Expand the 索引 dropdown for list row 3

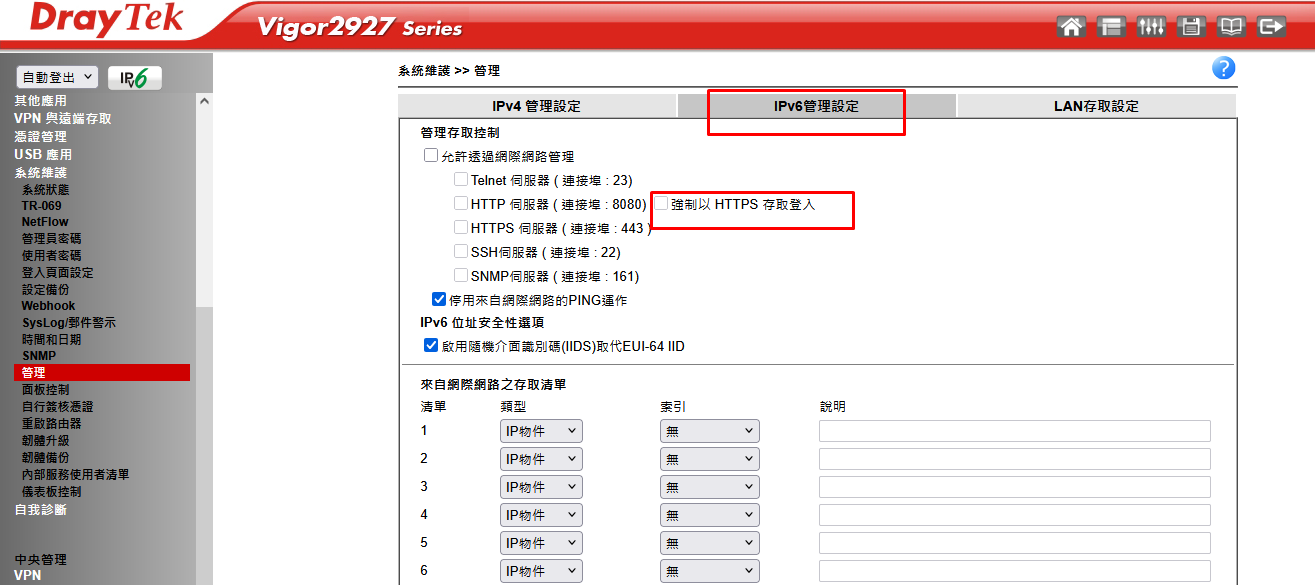[709, 487]
